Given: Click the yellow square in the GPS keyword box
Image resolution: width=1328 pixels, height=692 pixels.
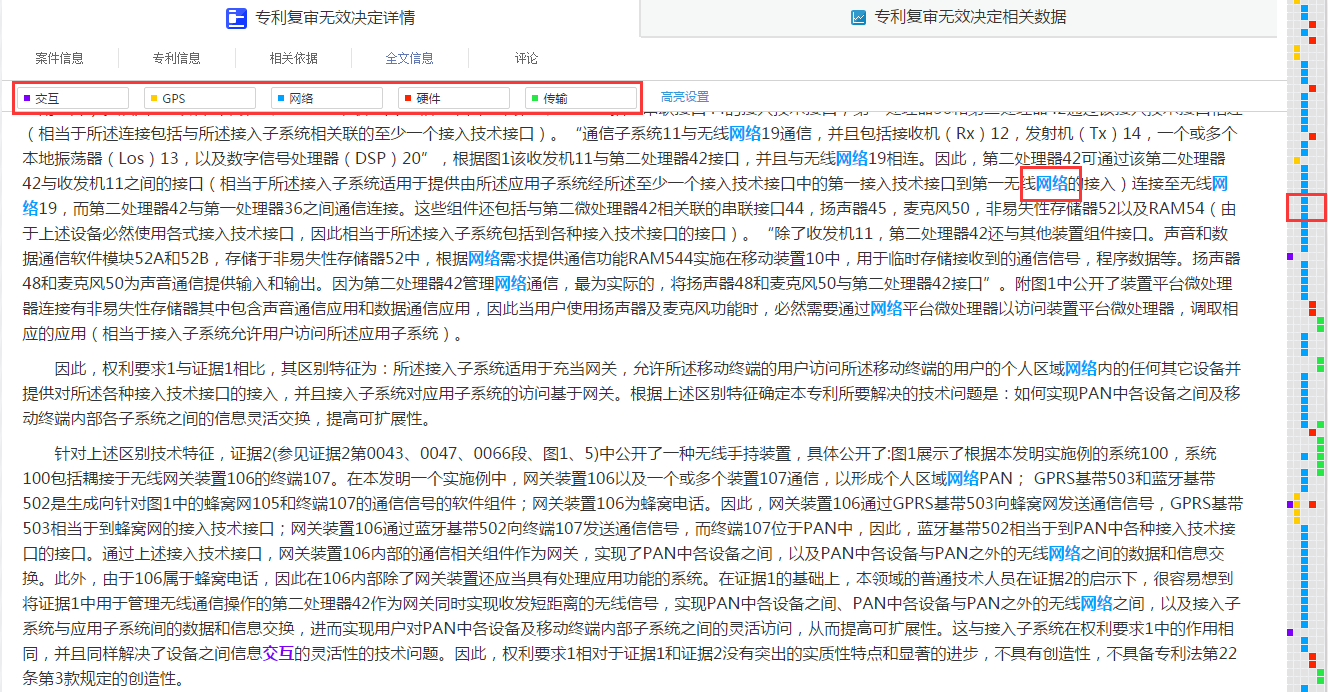Looking at the screenshot, I should (x=153, y=98).
